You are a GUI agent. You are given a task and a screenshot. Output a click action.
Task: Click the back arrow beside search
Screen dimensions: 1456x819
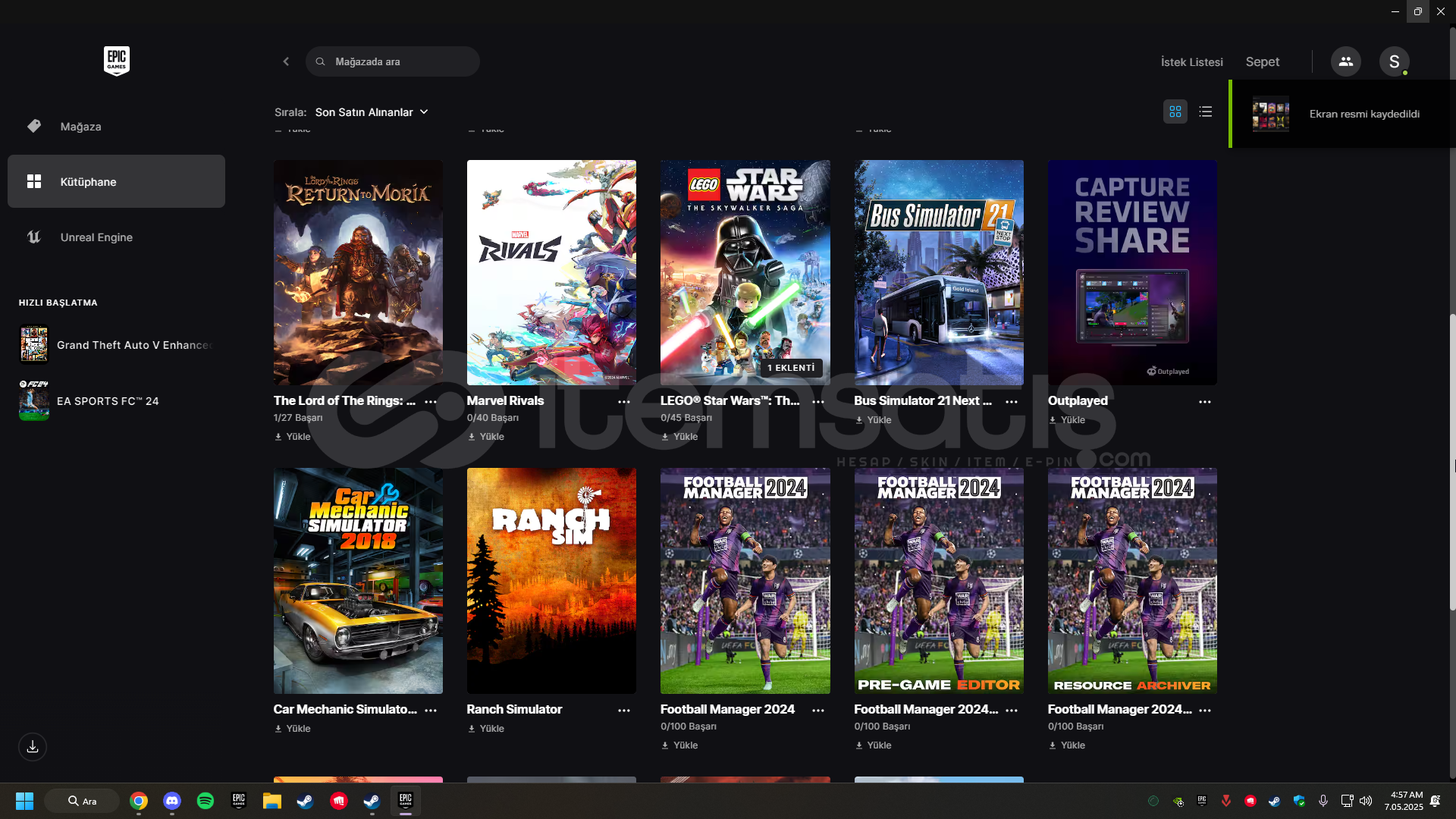[x=286, y=61]
